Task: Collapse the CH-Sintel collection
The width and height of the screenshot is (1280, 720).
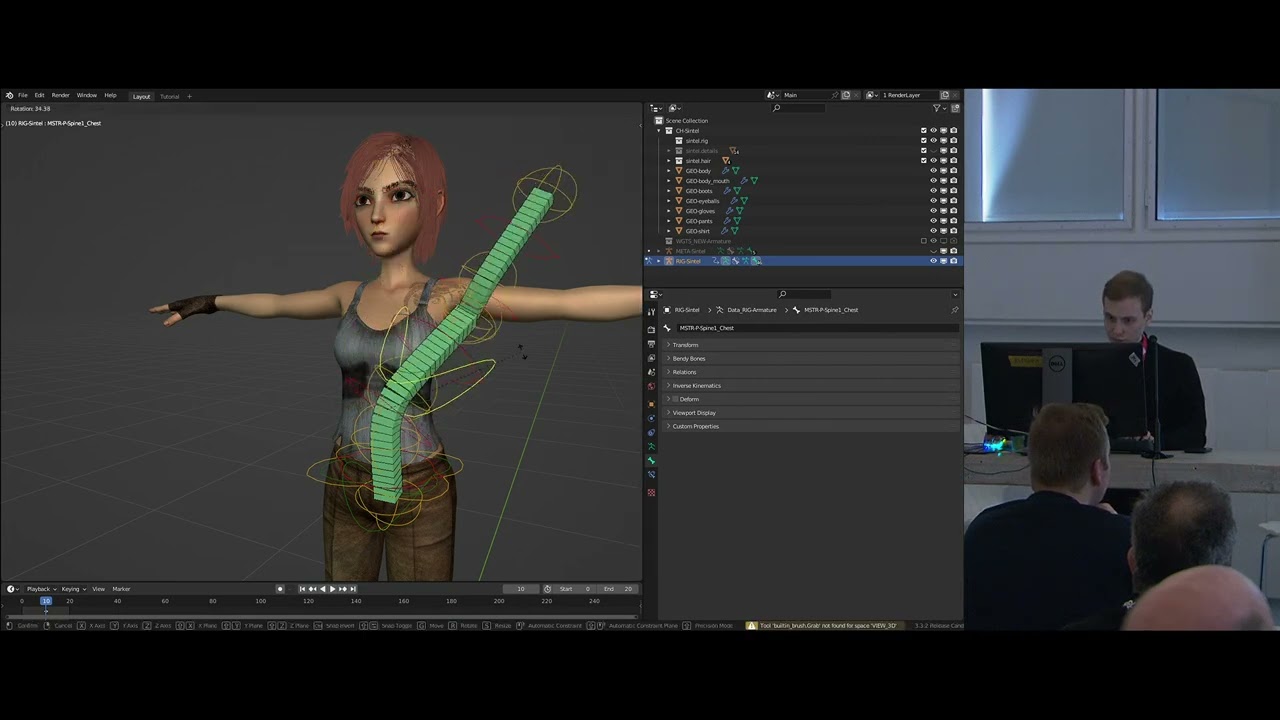Action: coord(658,131)
